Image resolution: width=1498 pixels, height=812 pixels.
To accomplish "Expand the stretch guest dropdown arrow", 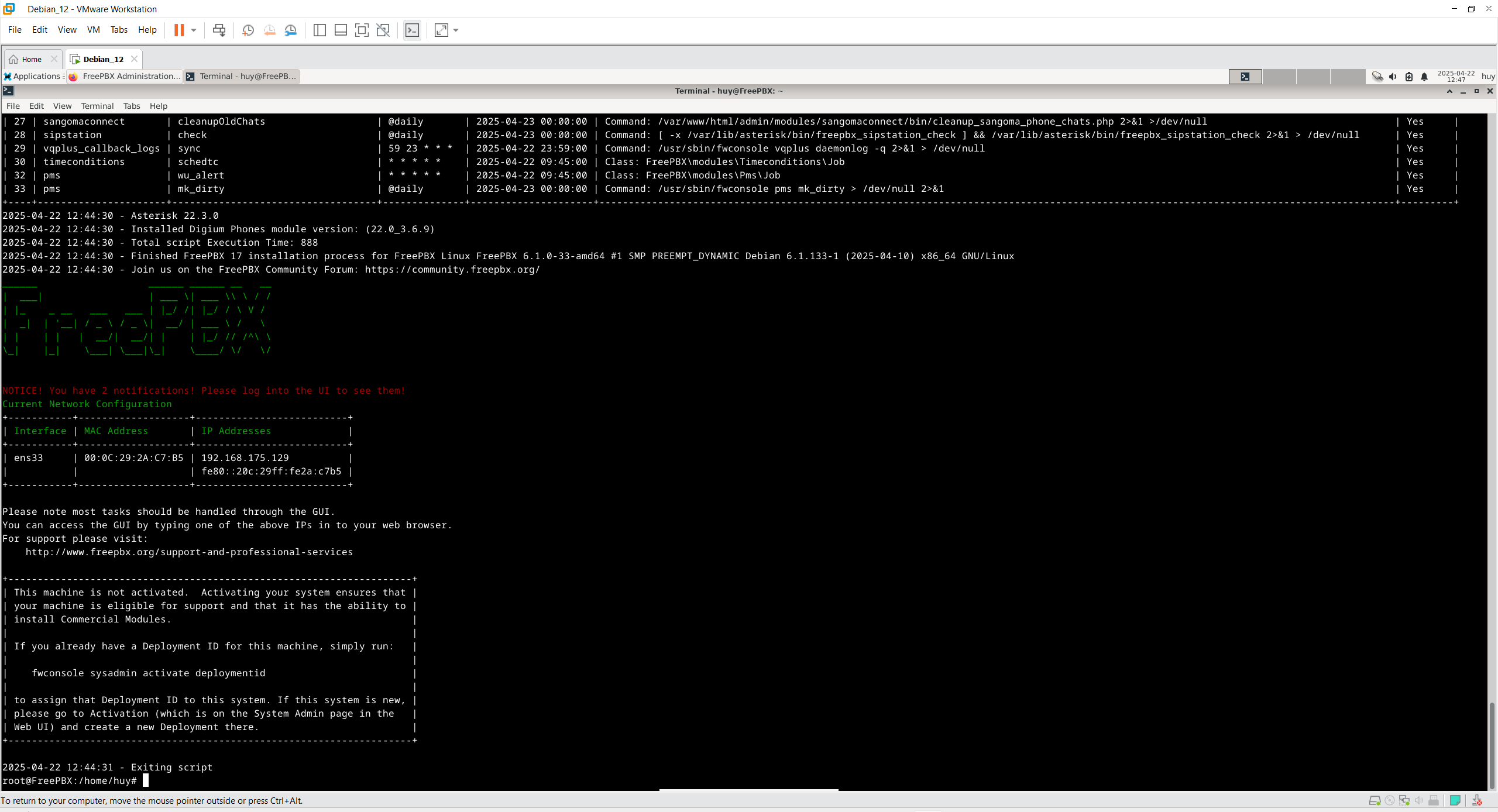I will (x=456, y=30).
